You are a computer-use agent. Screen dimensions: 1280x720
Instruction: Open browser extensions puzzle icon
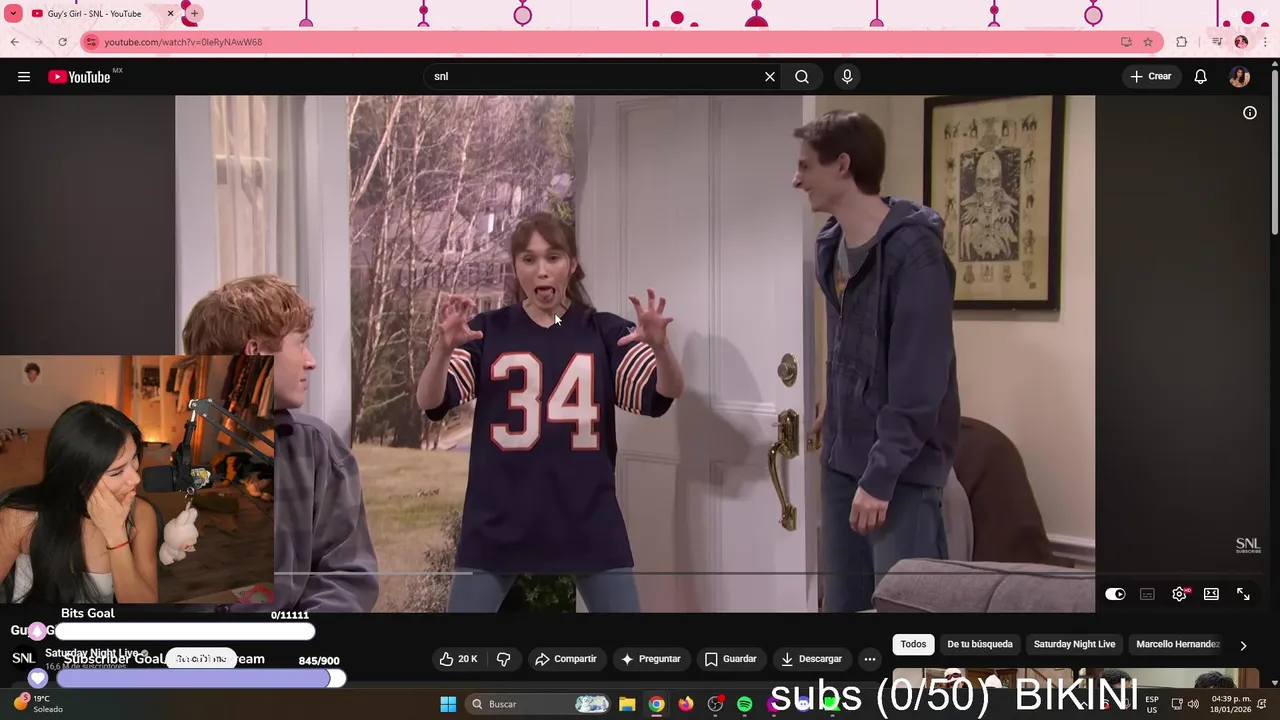[x=1182, y=42]
